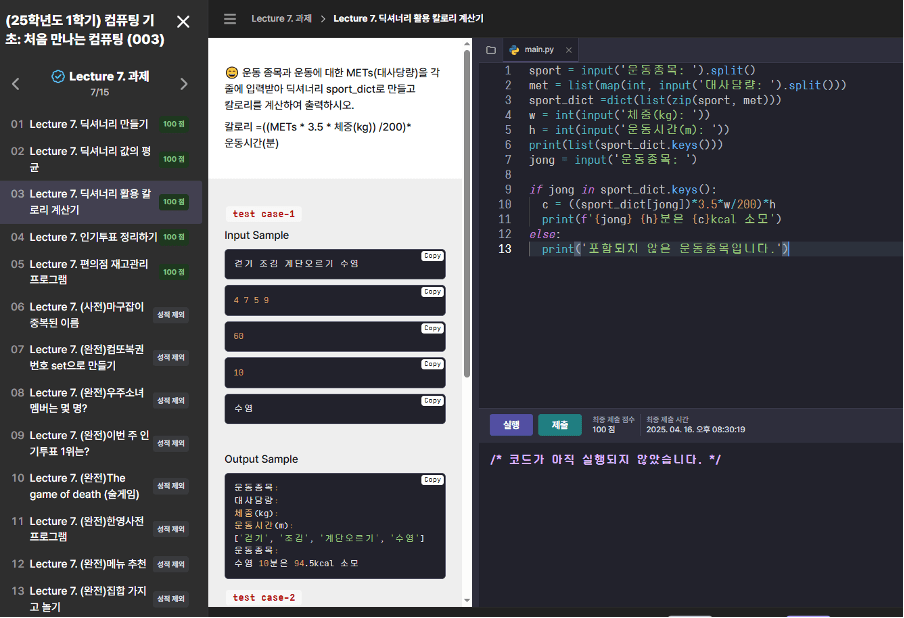This screenshot has width=904, height=618.
Task: Copy the Output Sample text
Action: click(x=430, y=479)
